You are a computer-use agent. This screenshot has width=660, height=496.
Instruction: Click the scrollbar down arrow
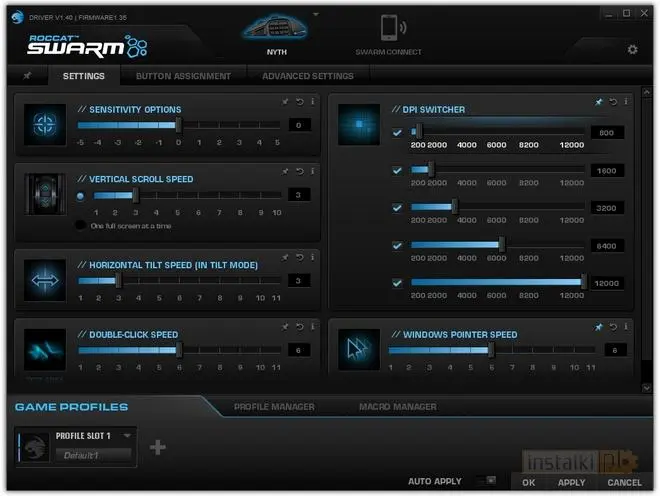[647, 388]
